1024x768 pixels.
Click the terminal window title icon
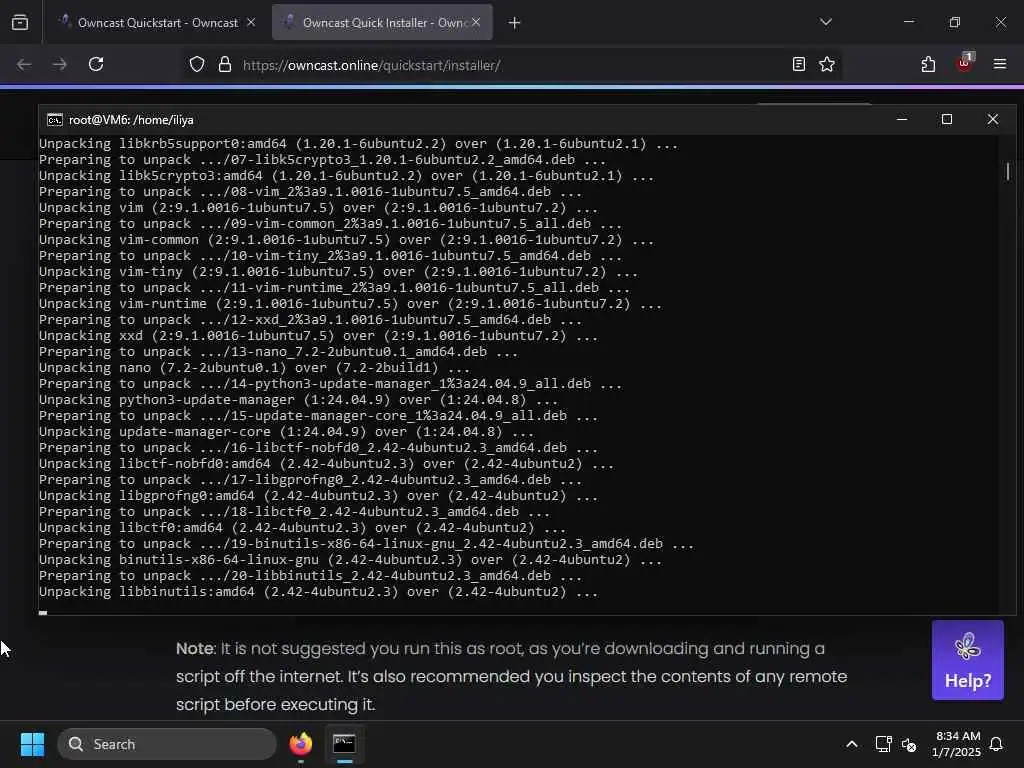coord(55,120)
